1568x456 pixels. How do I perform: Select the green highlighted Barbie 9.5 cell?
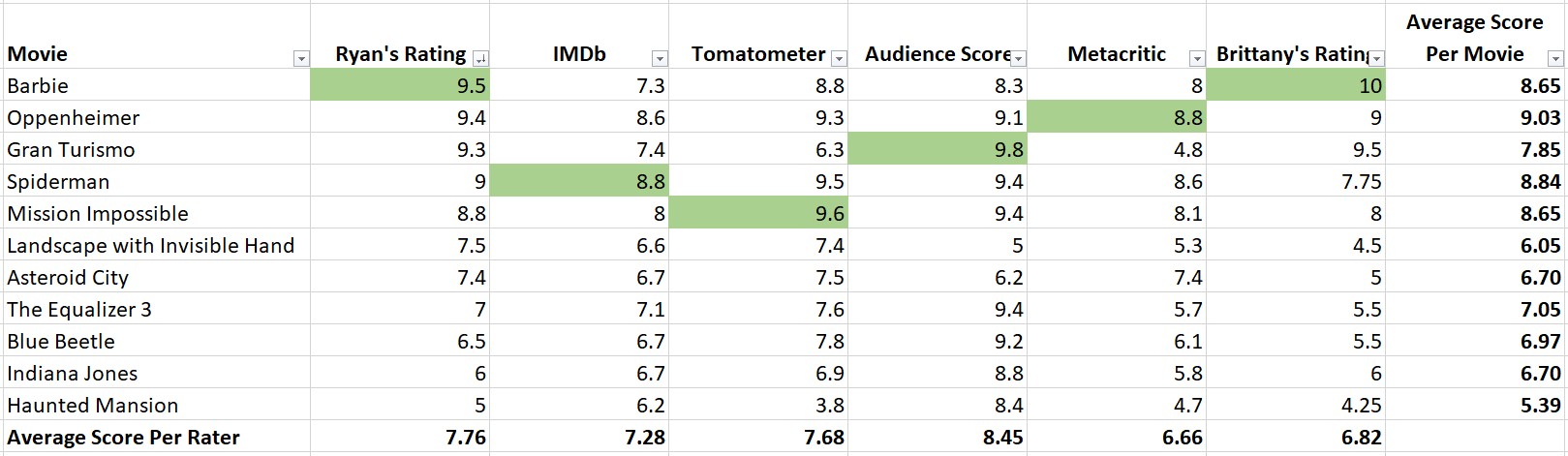(x=400, y=85)
